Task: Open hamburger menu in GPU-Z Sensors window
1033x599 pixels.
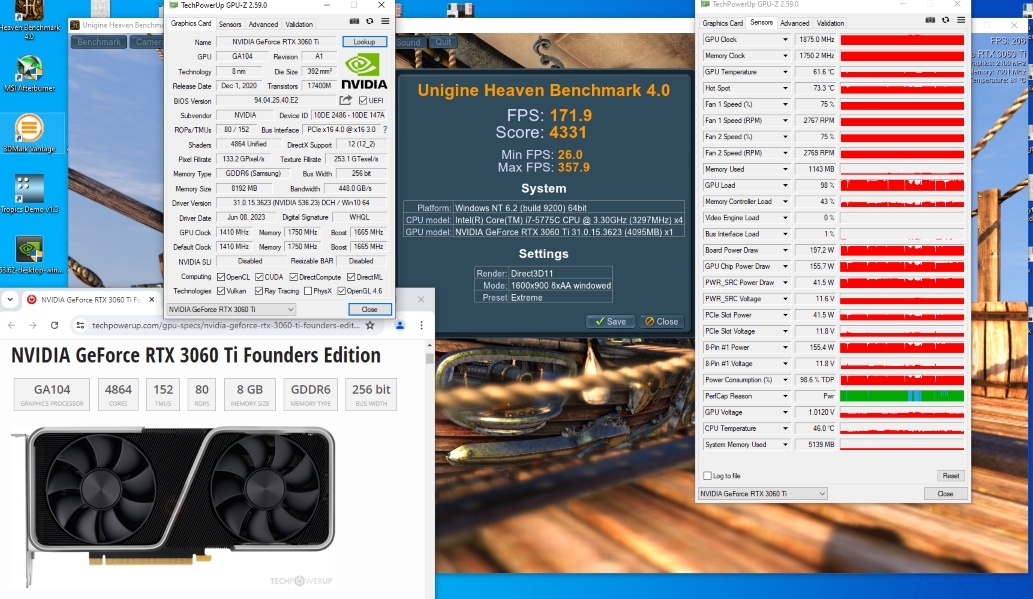Action: pos(961,20)
